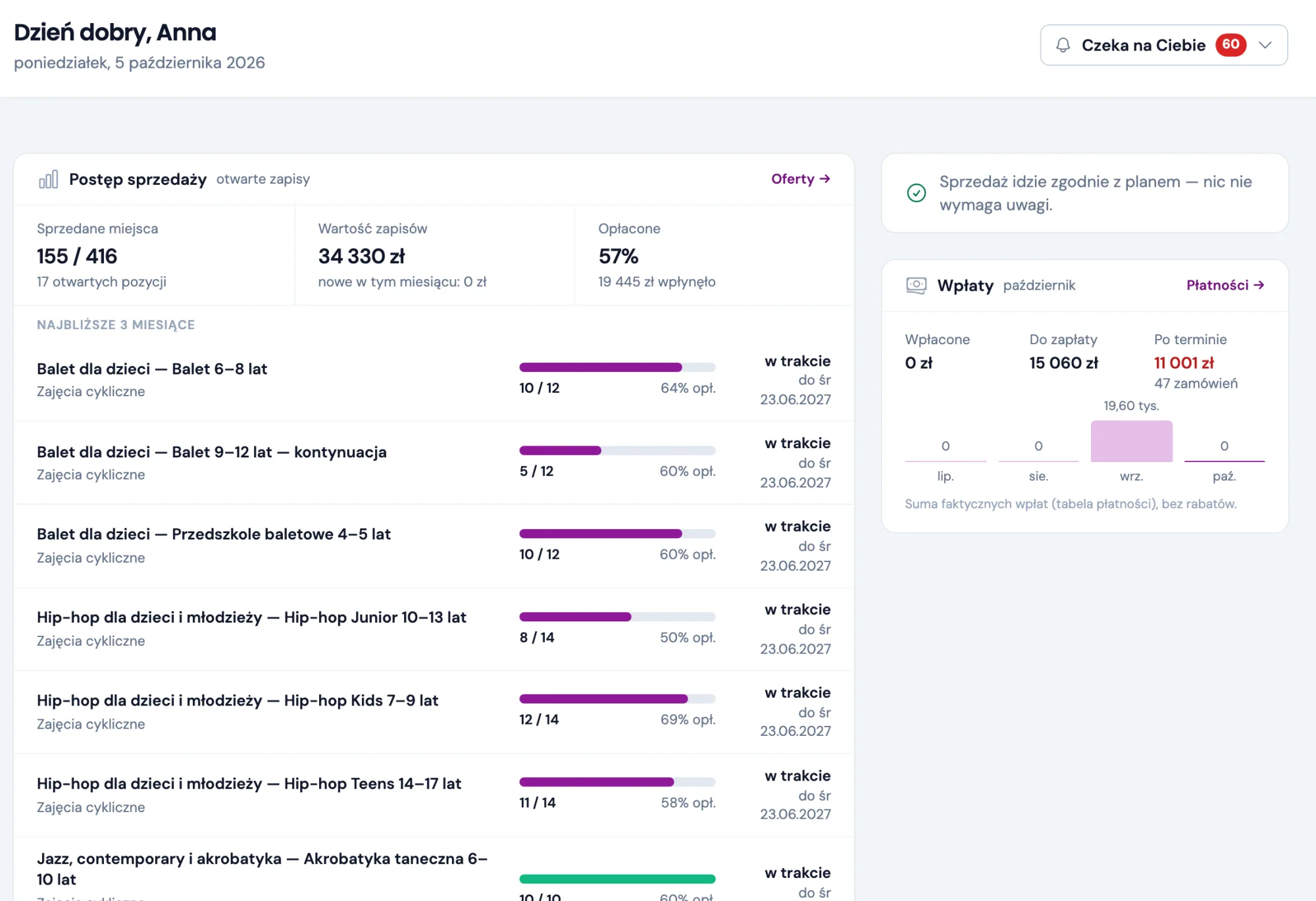This screenshot has width=1316, height=901.
Task: Open the Płatności link
Action: (1225, 285)
